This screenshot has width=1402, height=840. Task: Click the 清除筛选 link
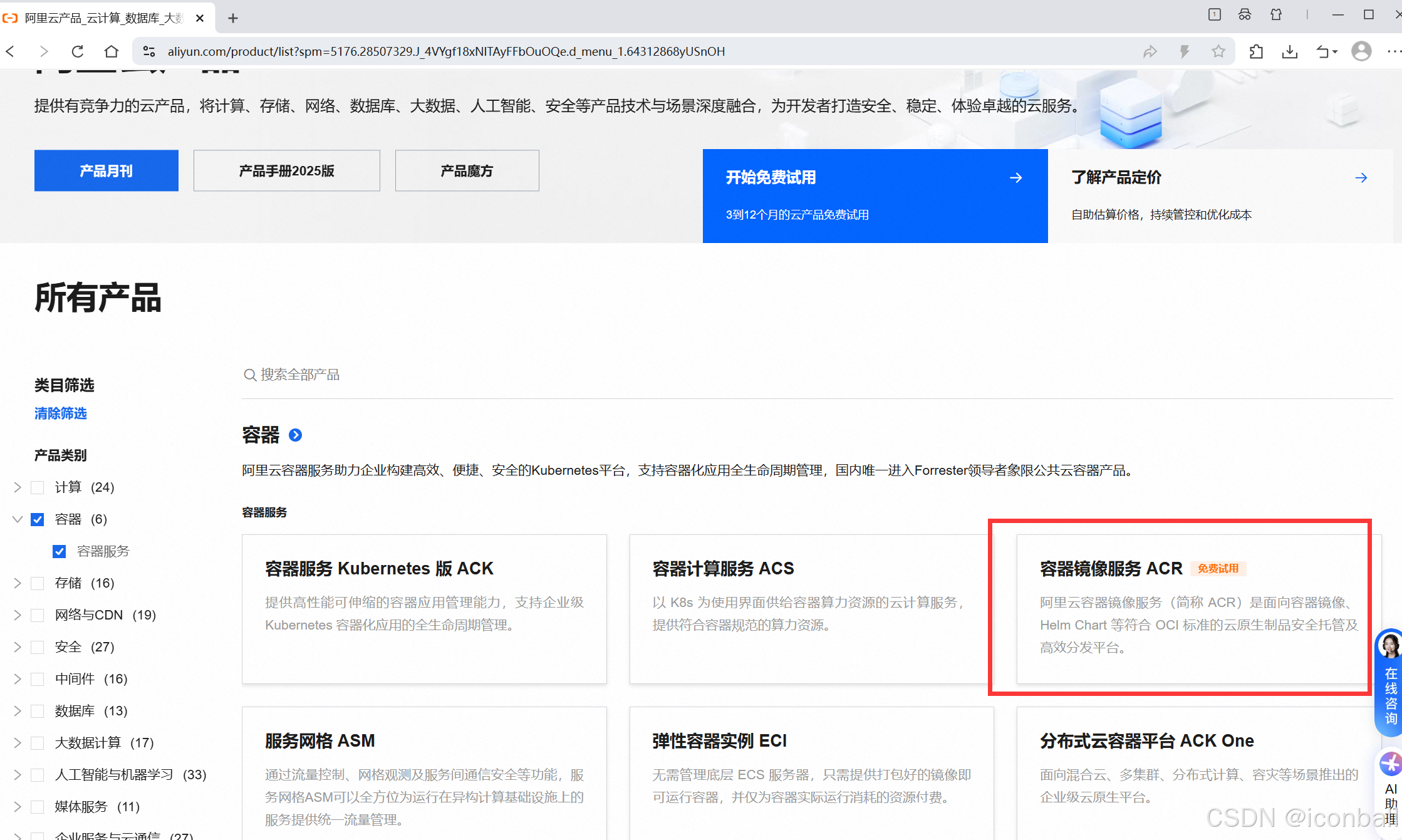click(x=61, y=413)
